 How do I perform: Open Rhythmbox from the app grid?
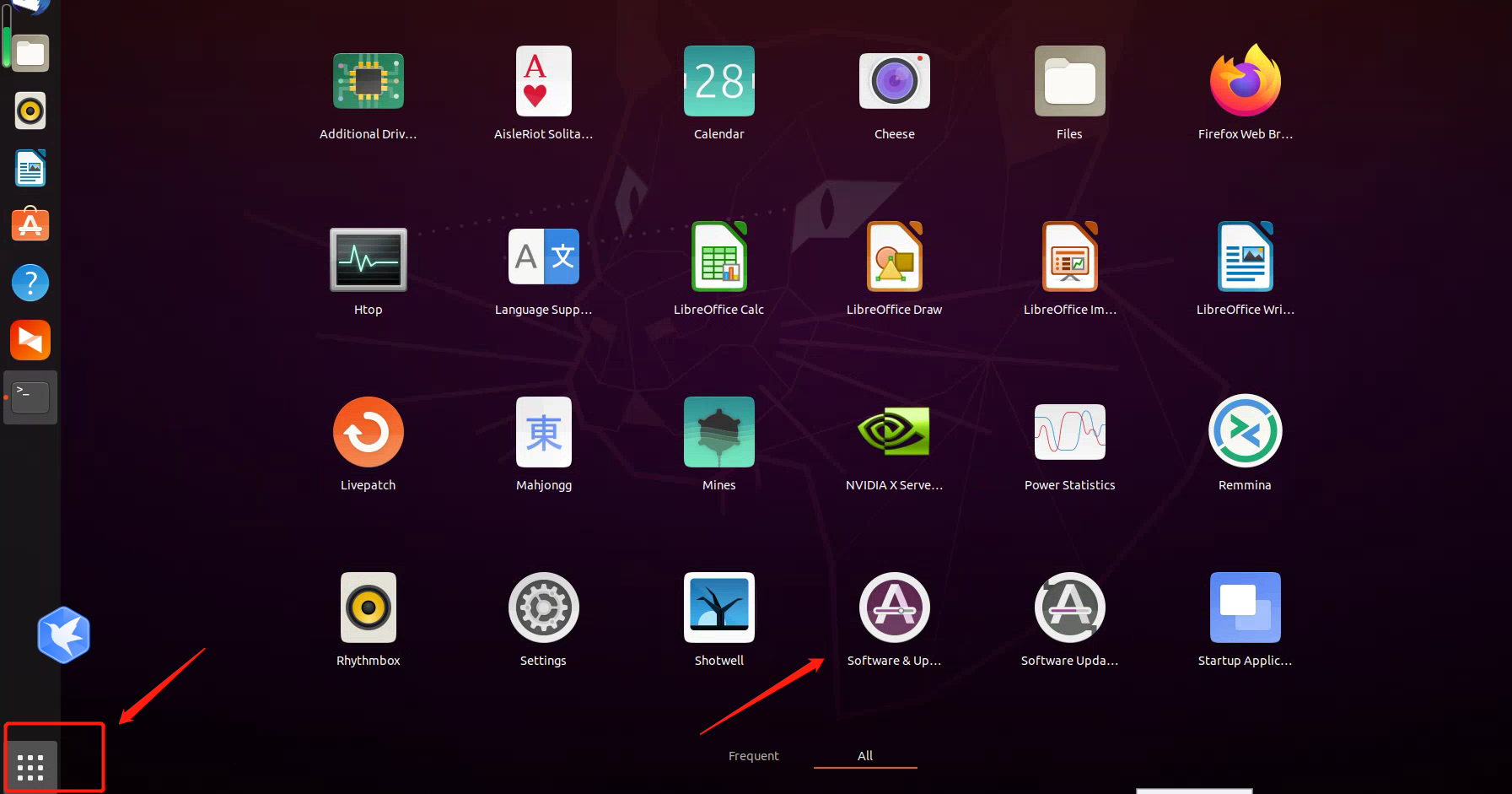tap(369, 608)
